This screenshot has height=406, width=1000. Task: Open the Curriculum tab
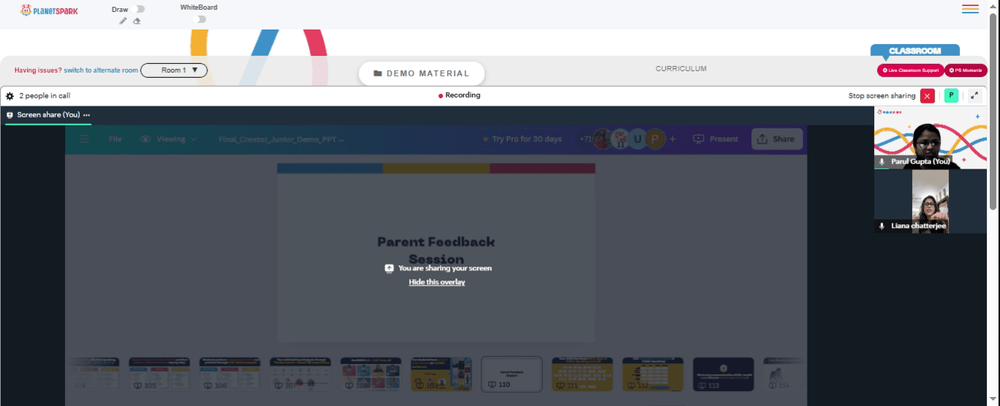[x=680, y=69]
